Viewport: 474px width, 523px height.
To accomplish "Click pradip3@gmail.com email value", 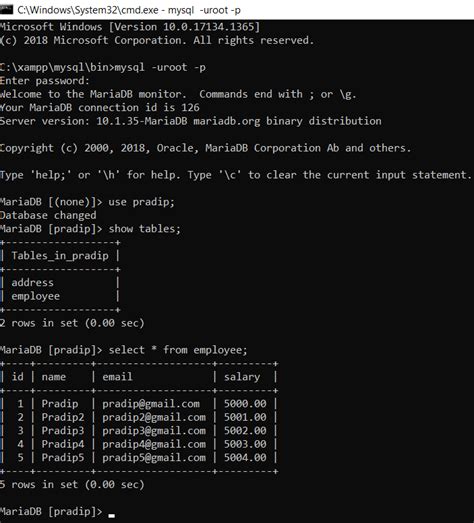I will [x=154, y=431].
